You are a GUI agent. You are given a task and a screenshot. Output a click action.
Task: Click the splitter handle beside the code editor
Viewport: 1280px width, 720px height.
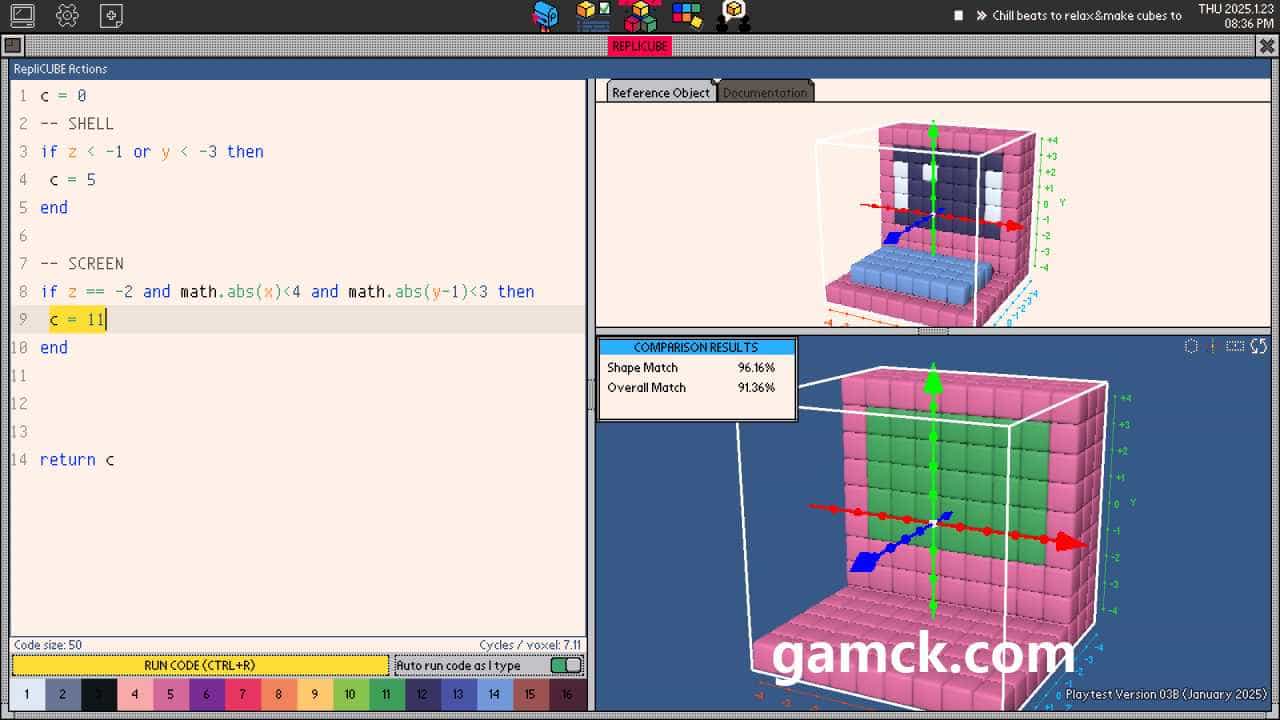[590, 395]
